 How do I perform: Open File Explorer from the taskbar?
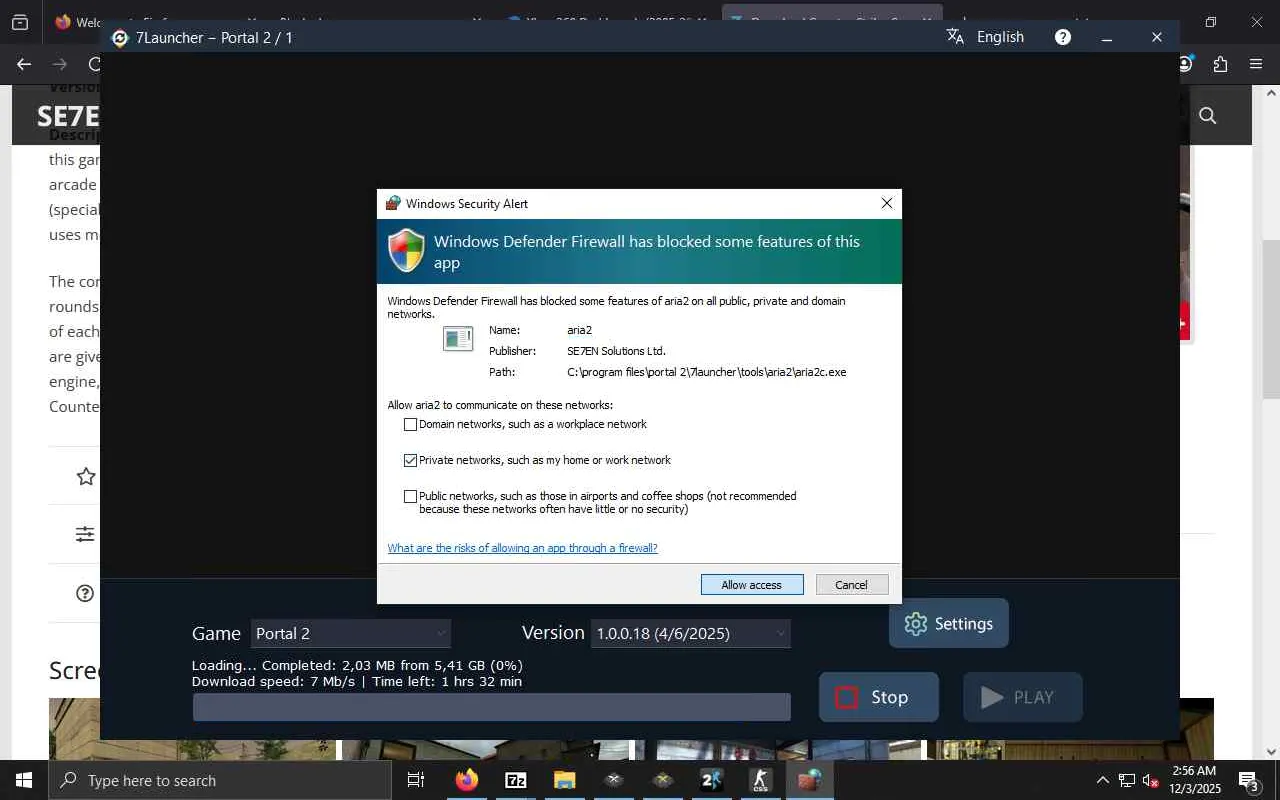(564, 780)
